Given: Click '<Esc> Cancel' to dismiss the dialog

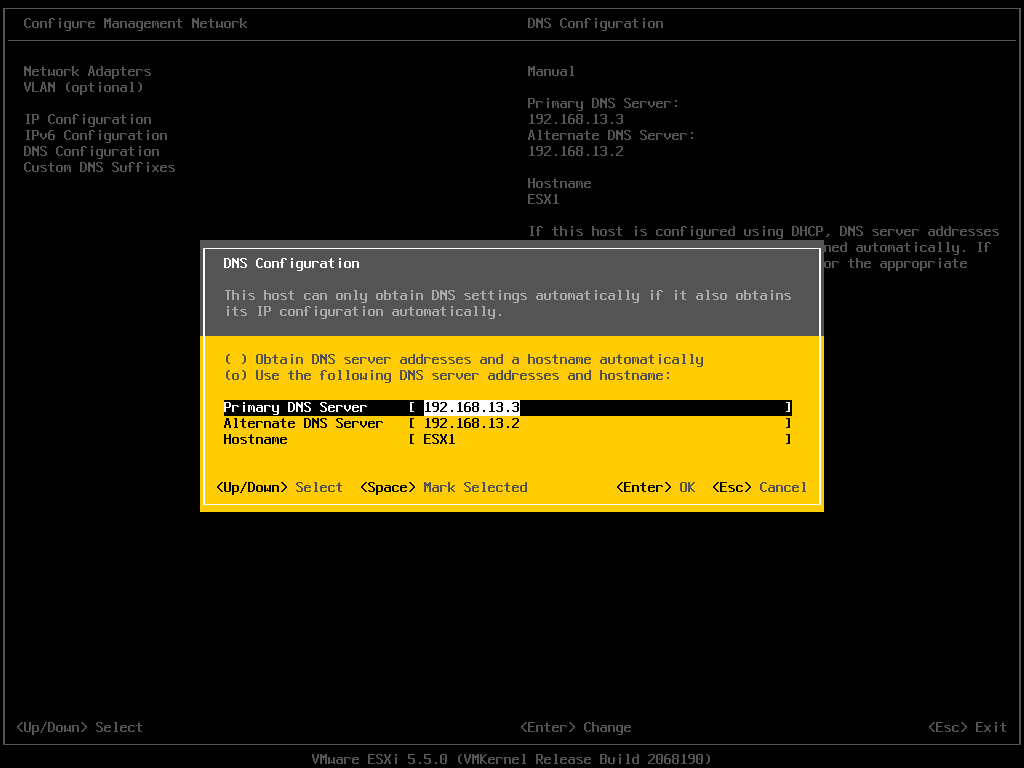Looking at the screenshot, I should tap(760, 487).
